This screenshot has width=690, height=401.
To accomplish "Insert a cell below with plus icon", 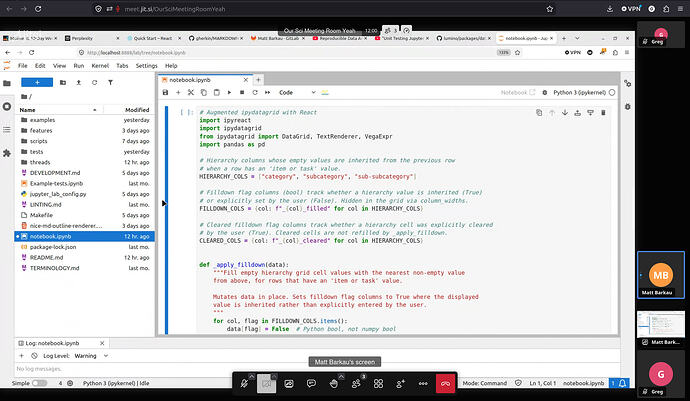I will tap(178, 92).
